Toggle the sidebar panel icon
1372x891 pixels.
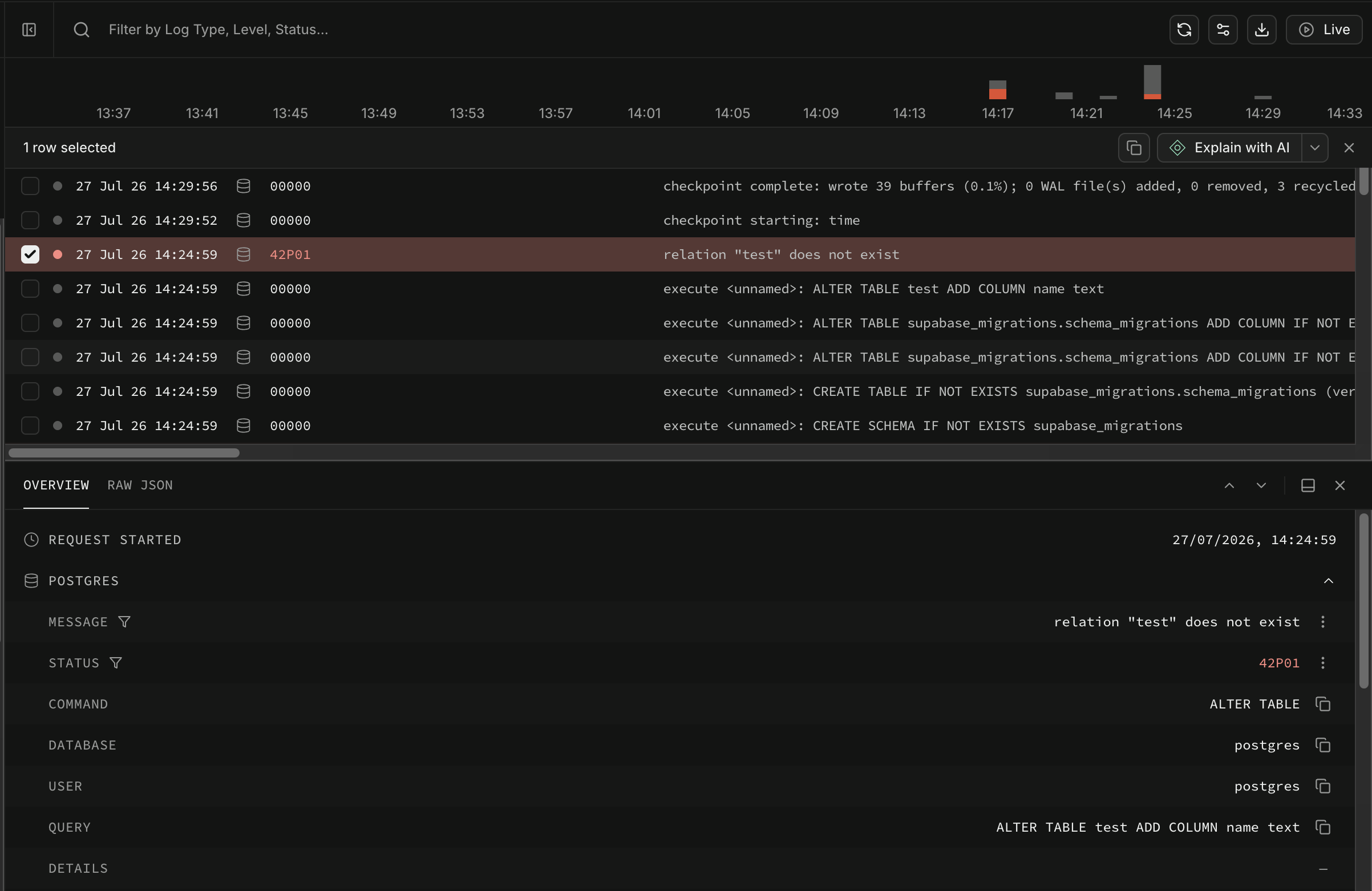click(29, 30)
